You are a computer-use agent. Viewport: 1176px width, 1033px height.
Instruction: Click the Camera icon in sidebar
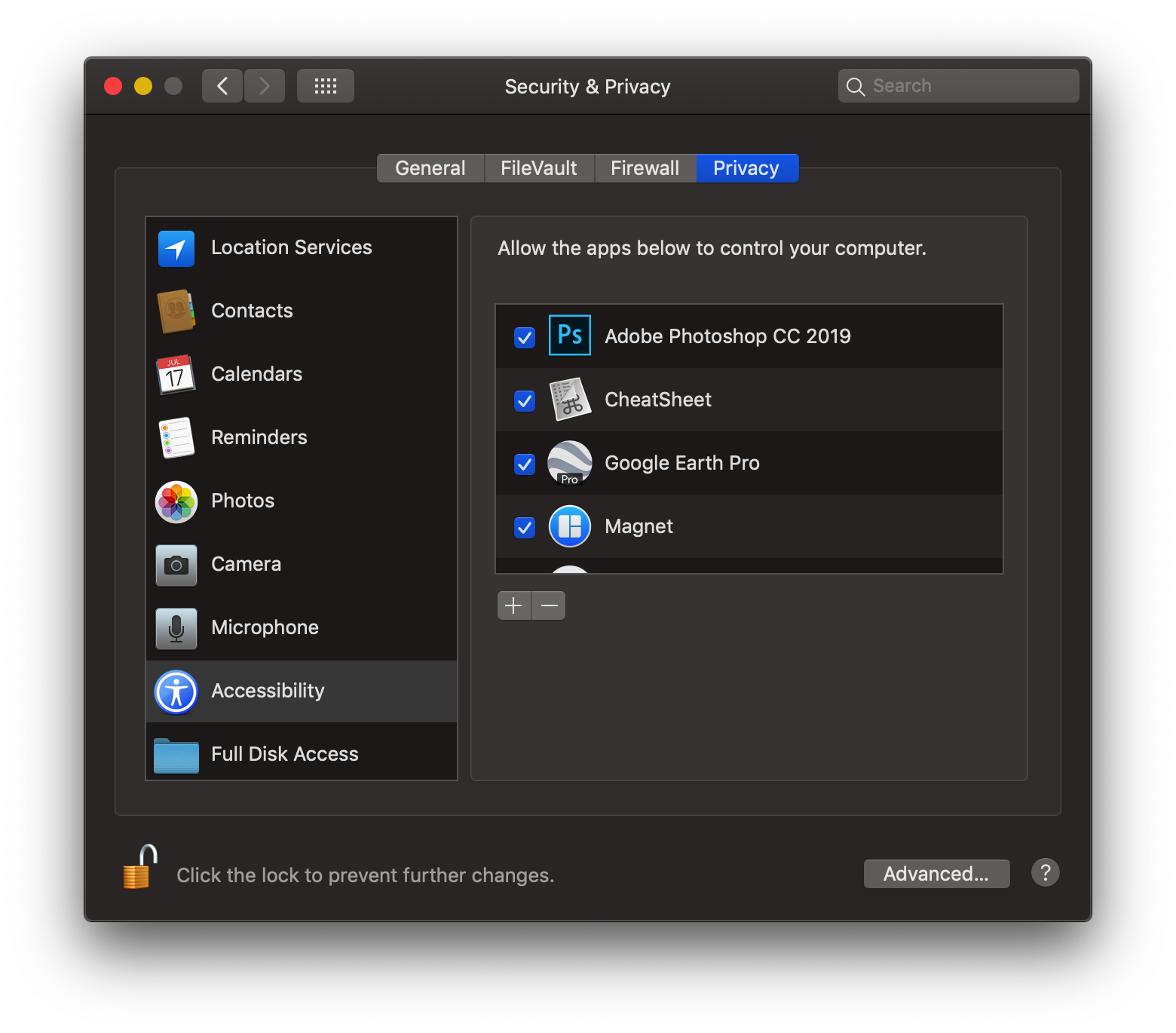pos(176,565)
